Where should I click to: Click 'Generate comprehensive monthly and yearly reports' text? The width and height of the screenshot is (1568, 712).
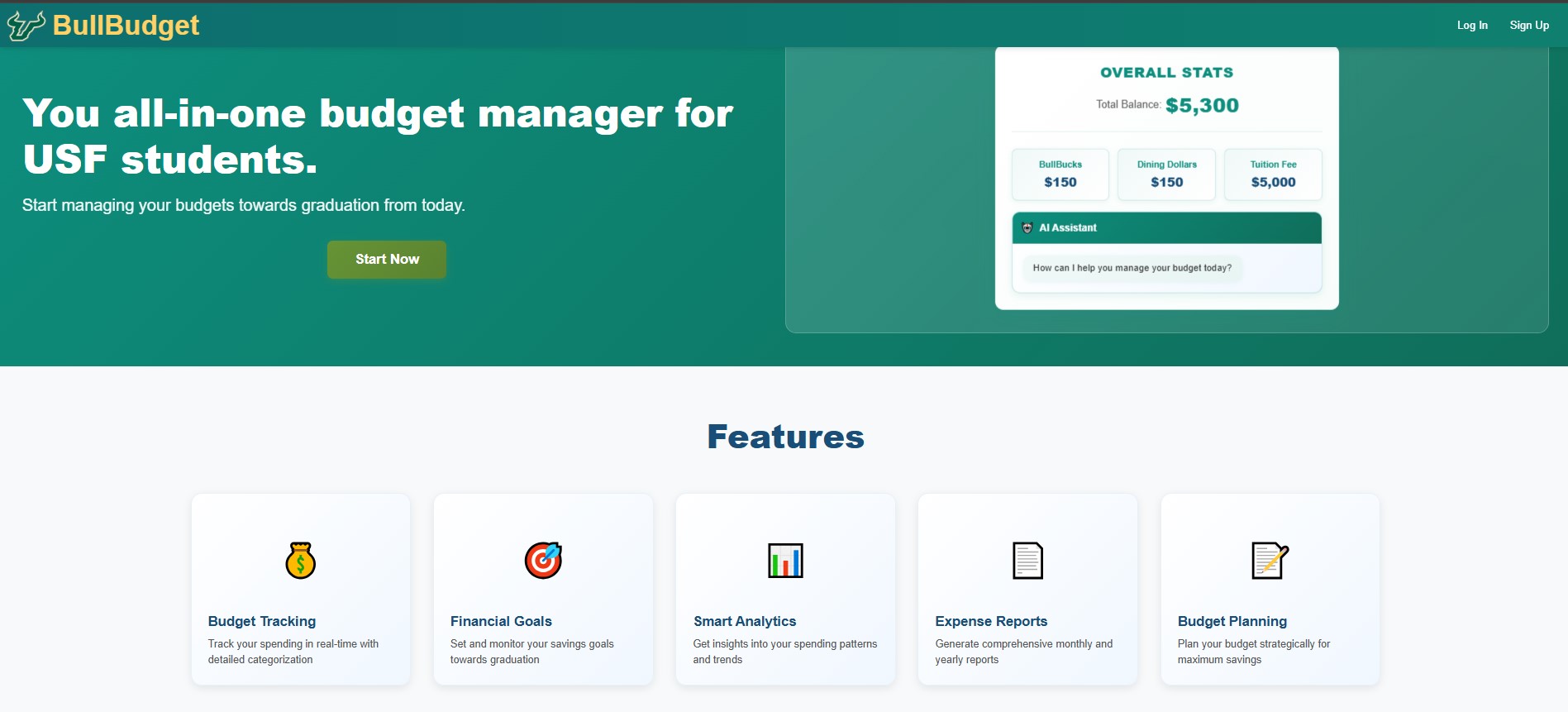click(1024, 652)
